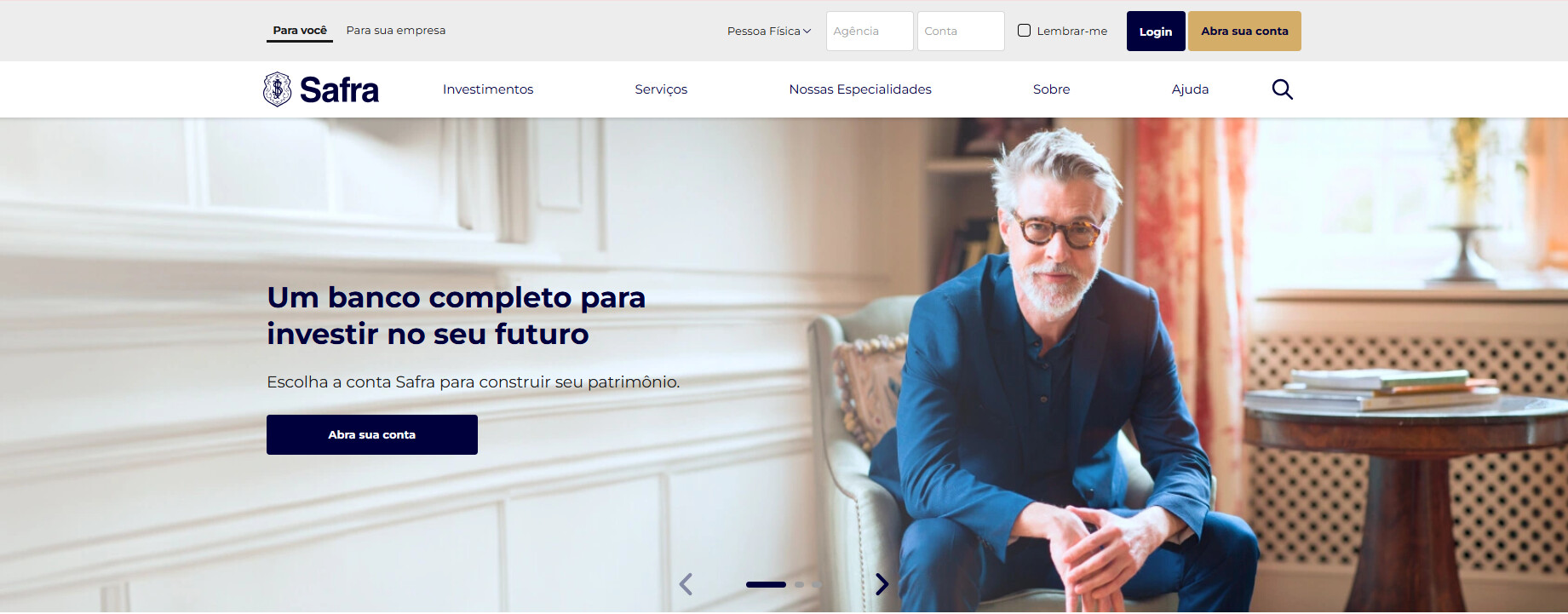Click the hero banner Abra sua conta button

point(372,434)
